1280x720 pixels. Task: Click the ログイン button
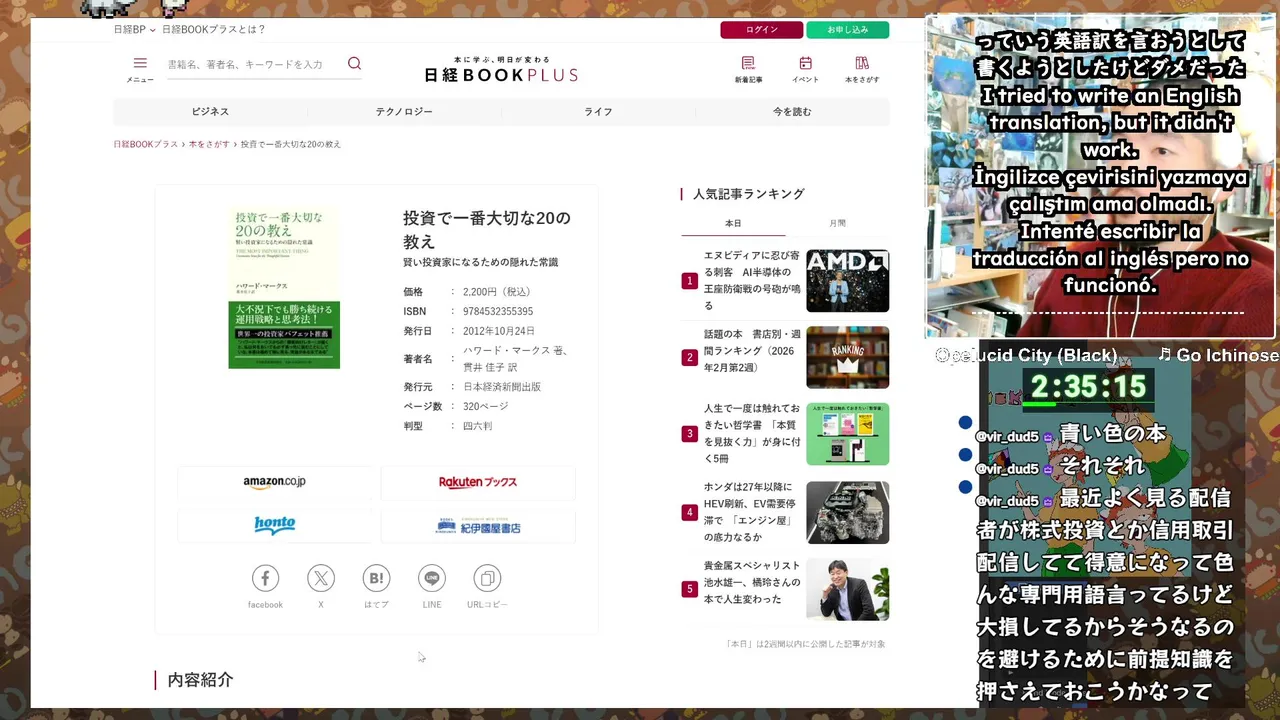pyautogui.click(x=761, y=30)
